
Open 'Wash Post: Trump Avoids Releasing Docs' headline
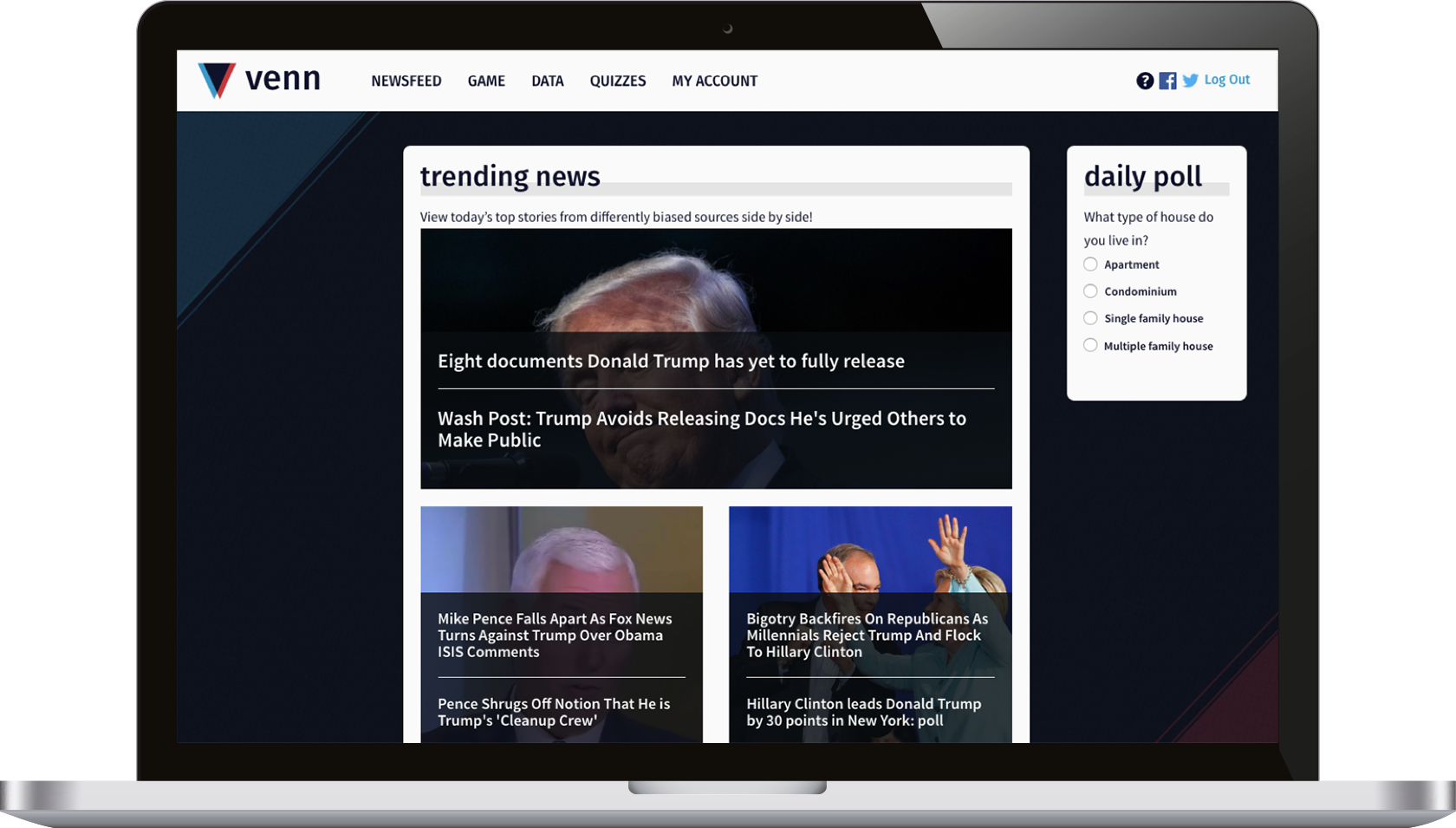click(x=702, y=429)
